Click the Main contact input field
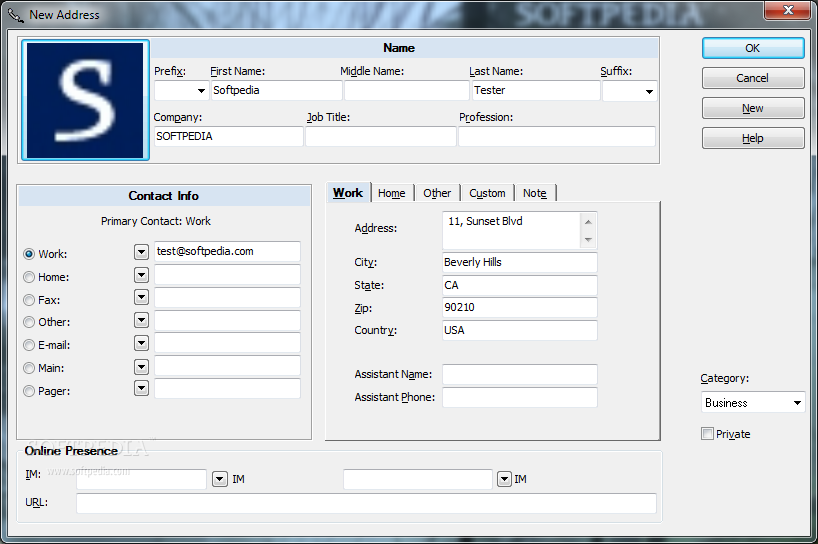The image size is (818, 544). (x=227, y=366)
